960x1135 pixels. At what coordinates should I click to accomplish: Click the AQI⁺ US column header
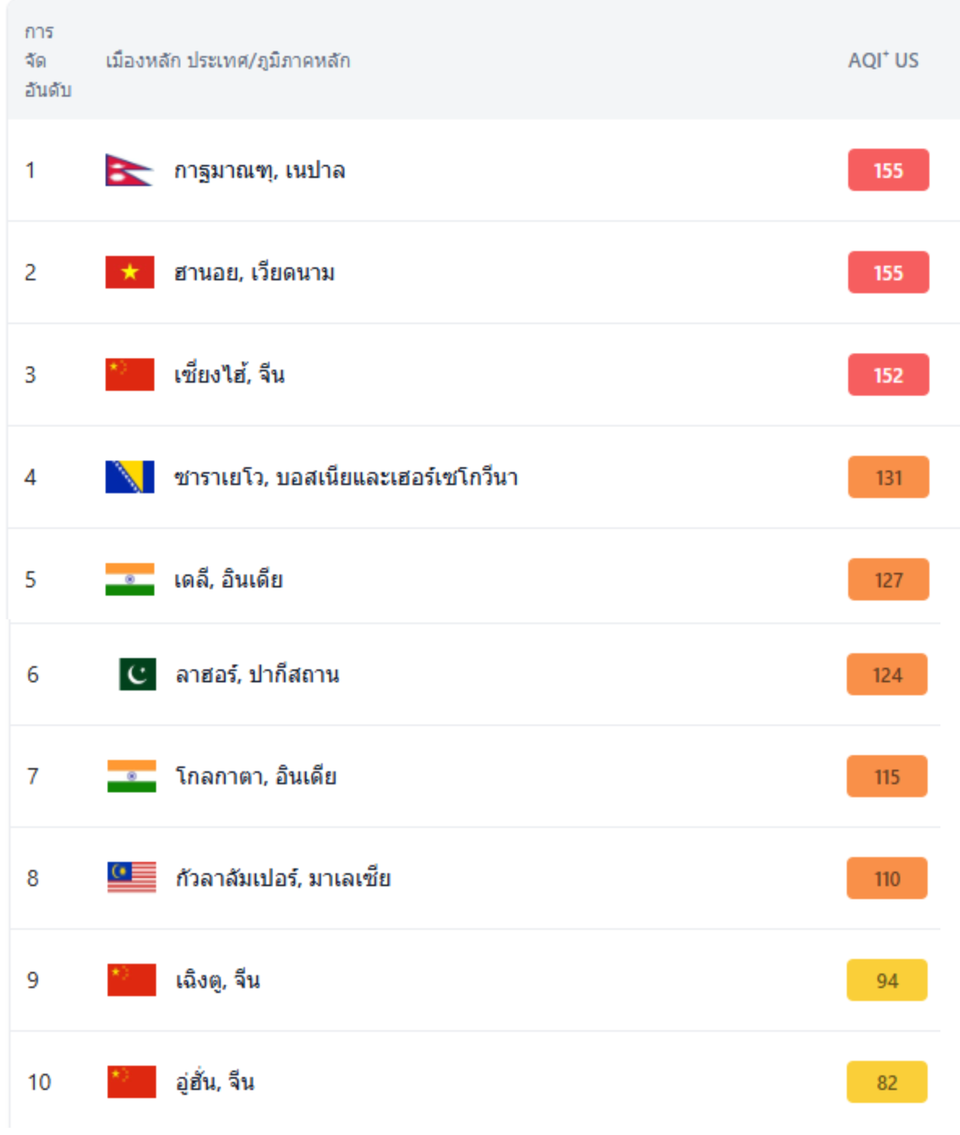point(883,61)
